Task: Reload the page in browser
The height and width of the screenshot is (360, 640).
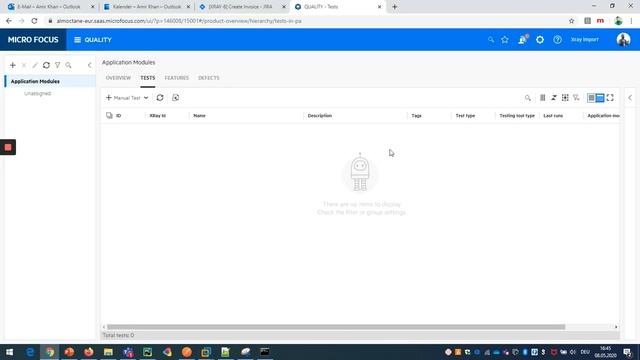Action: 34,21
